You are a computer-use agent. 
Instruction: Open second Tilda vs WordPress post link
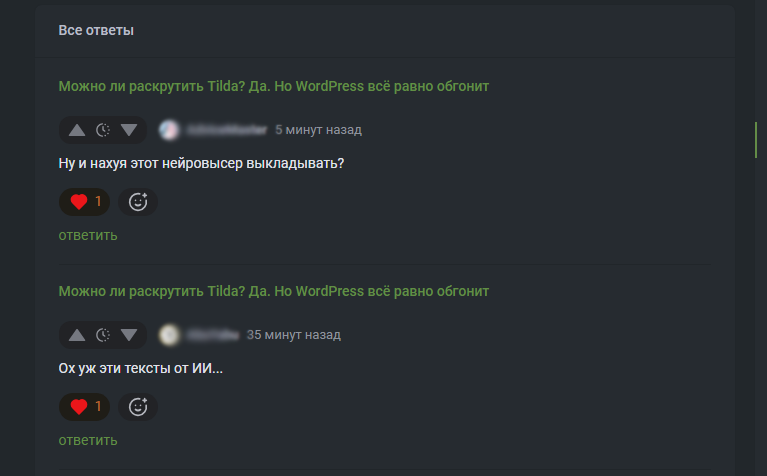[273, 291]
